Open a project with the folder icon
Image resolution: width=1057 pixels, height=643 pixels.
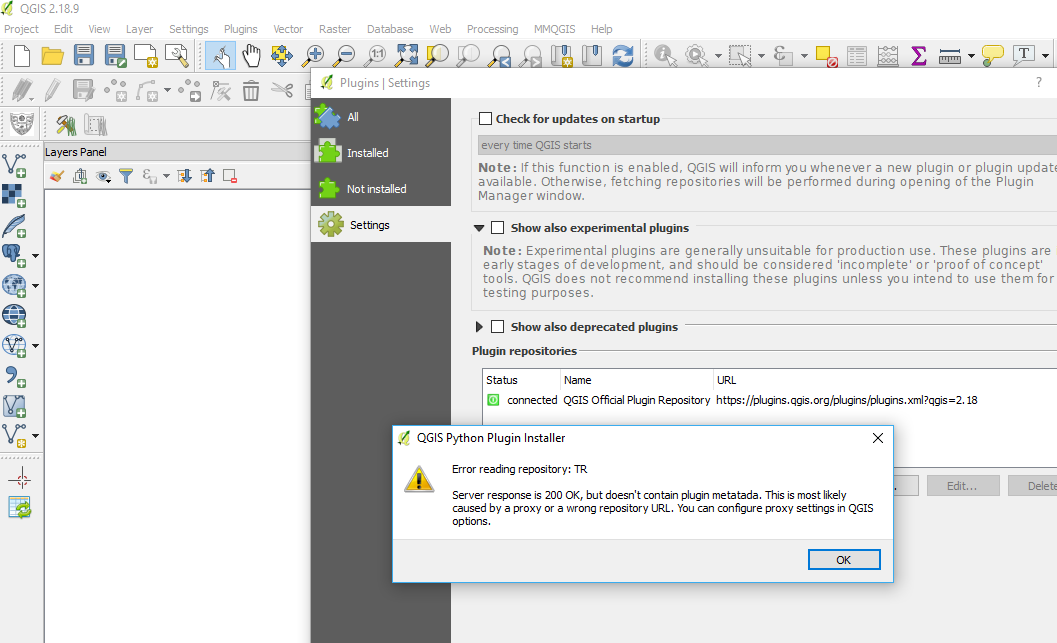click(x=53, y=55)
